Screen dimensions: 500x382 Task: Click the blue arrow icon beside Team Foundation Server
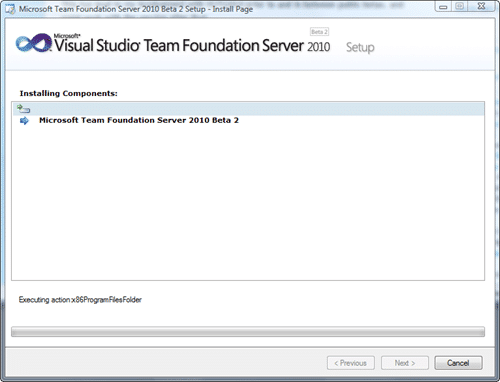[24, 121]
